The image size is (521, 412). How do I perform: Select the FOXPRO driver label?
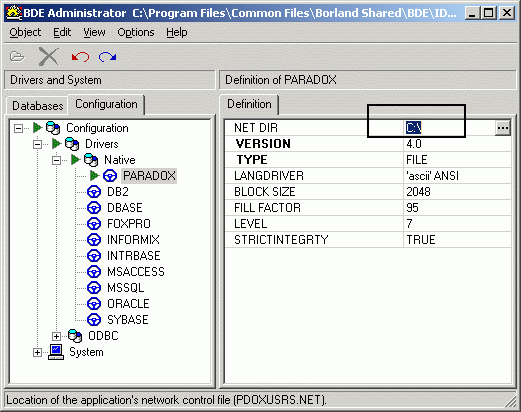pyautogui.click(x=129, y=224)
